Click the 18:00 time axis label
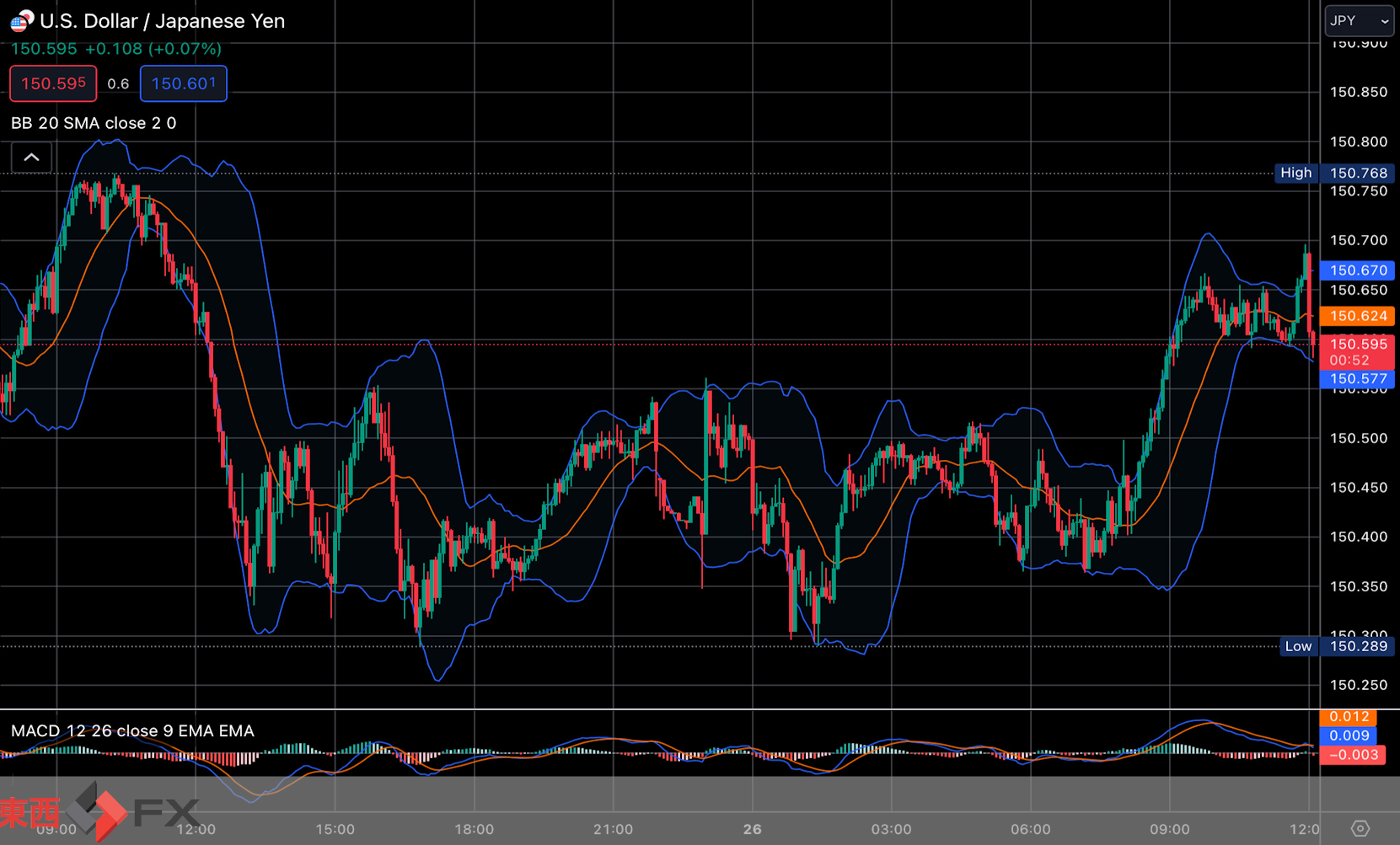Image resolution: width=1400 pixels, height=845 pixels. (475, 829)
